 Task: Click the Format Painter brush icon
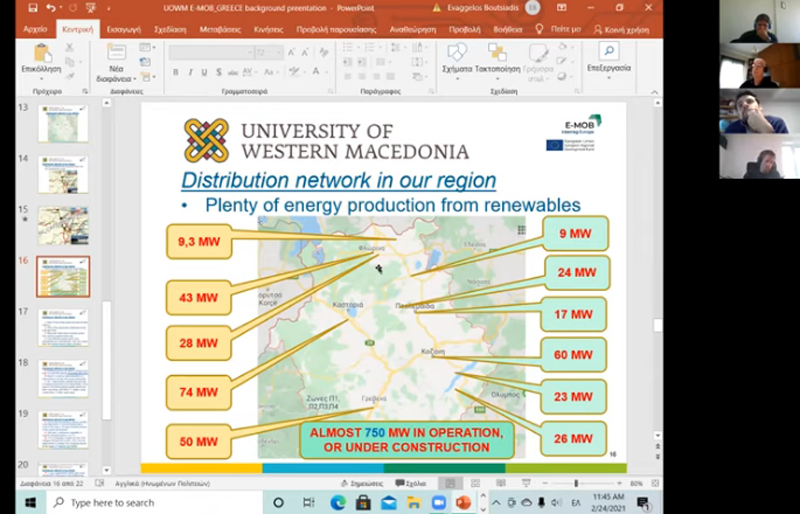pyautogui.click(x=69, y=76)
